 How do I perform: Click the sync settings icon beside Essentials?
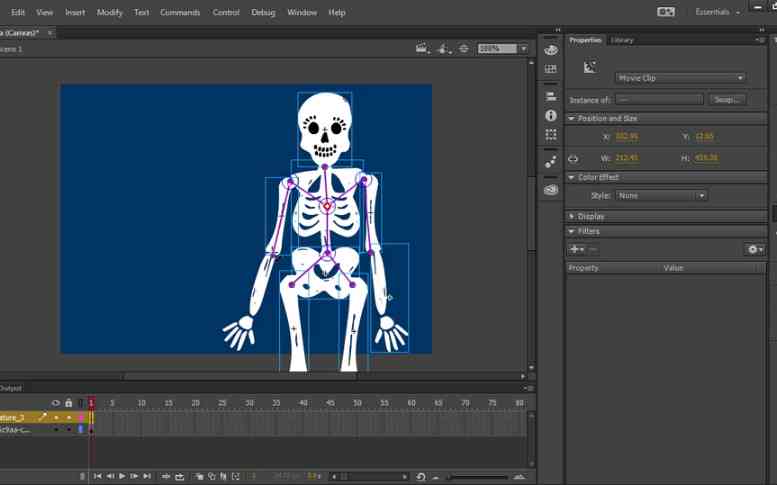(666, 12)
